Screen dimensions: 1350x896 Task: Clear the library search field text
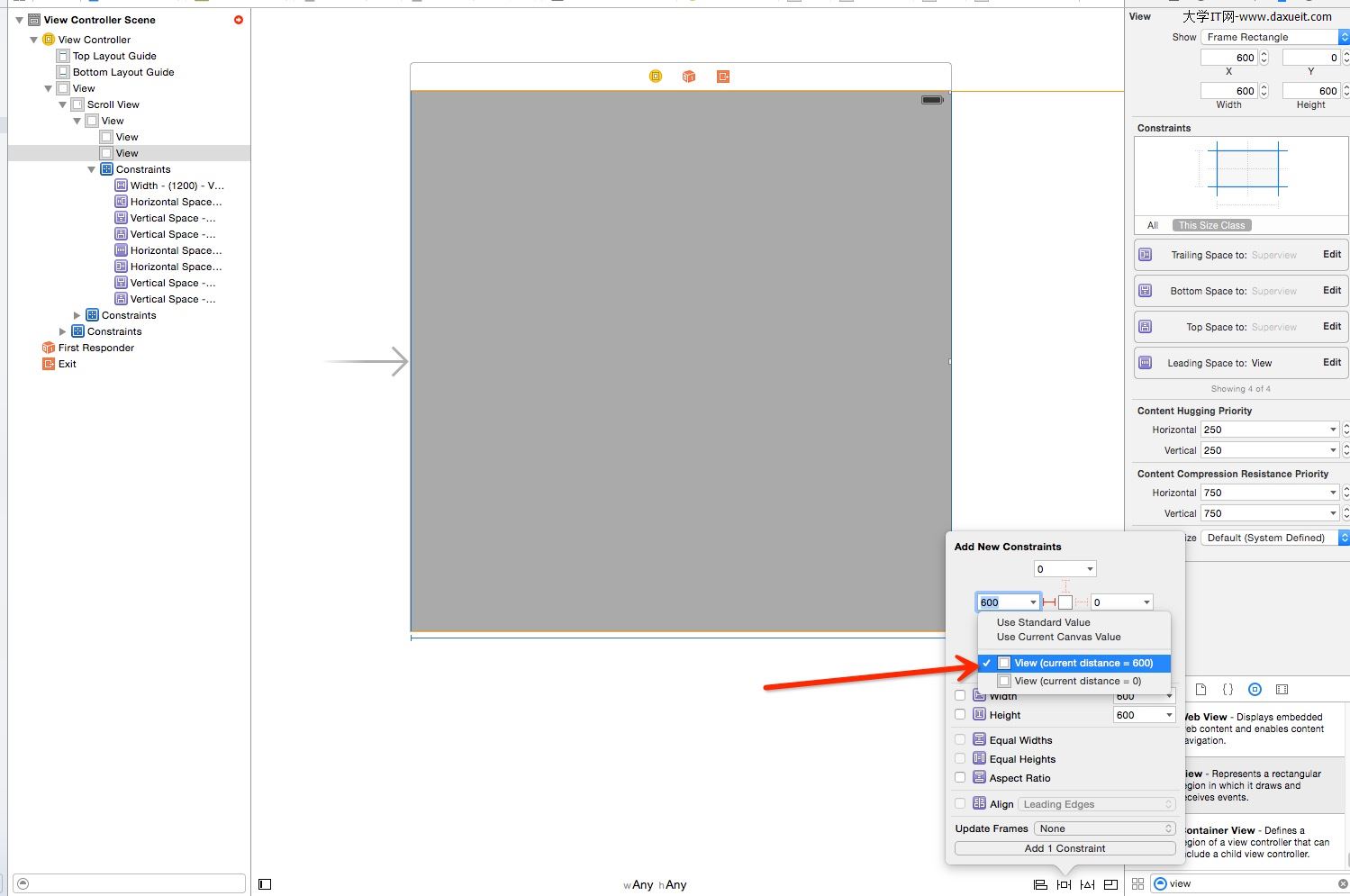(x=1343, y=884)
